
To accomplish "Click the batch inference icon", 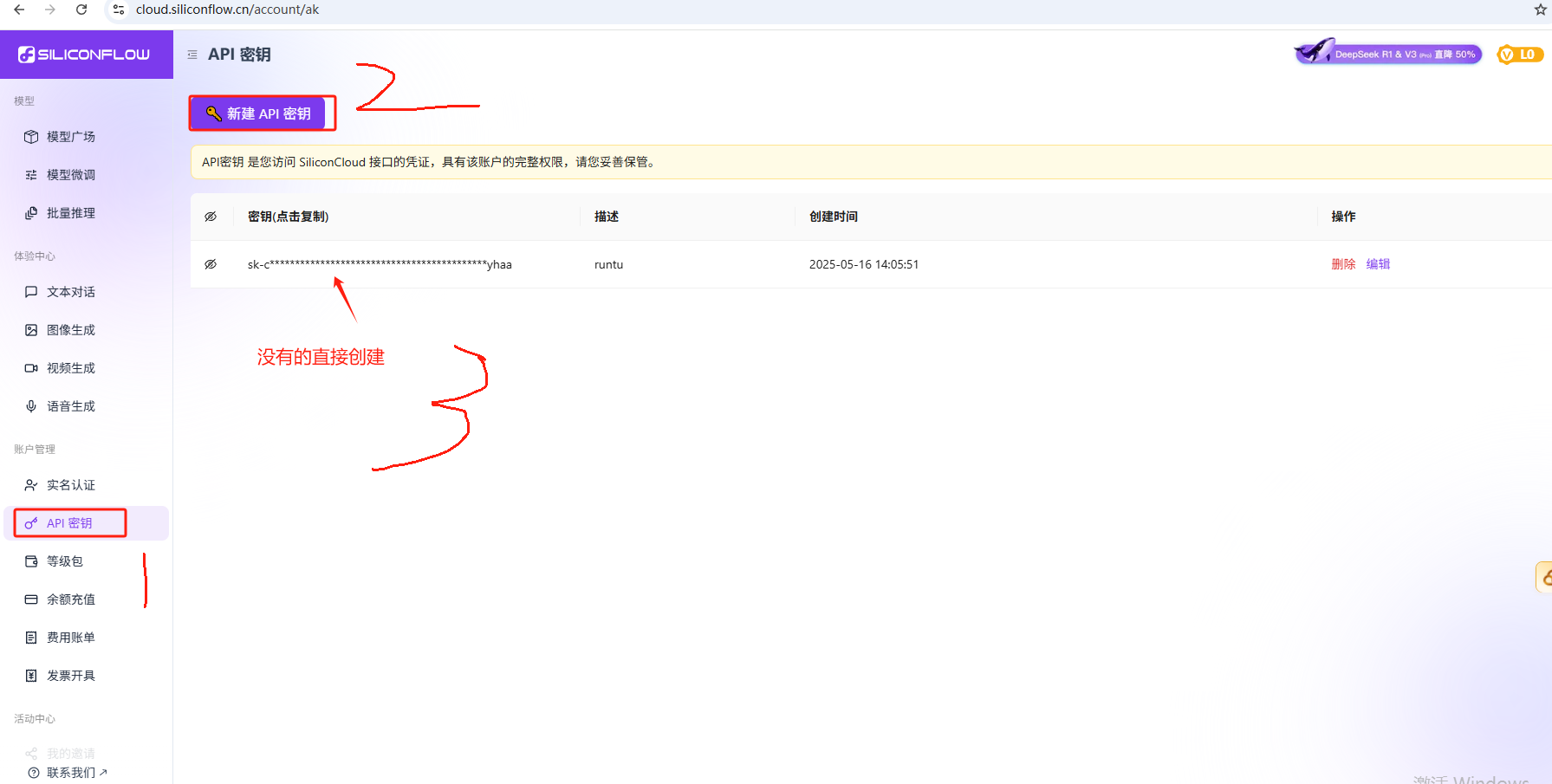I will pyautogui.click(x=31, y=213).
